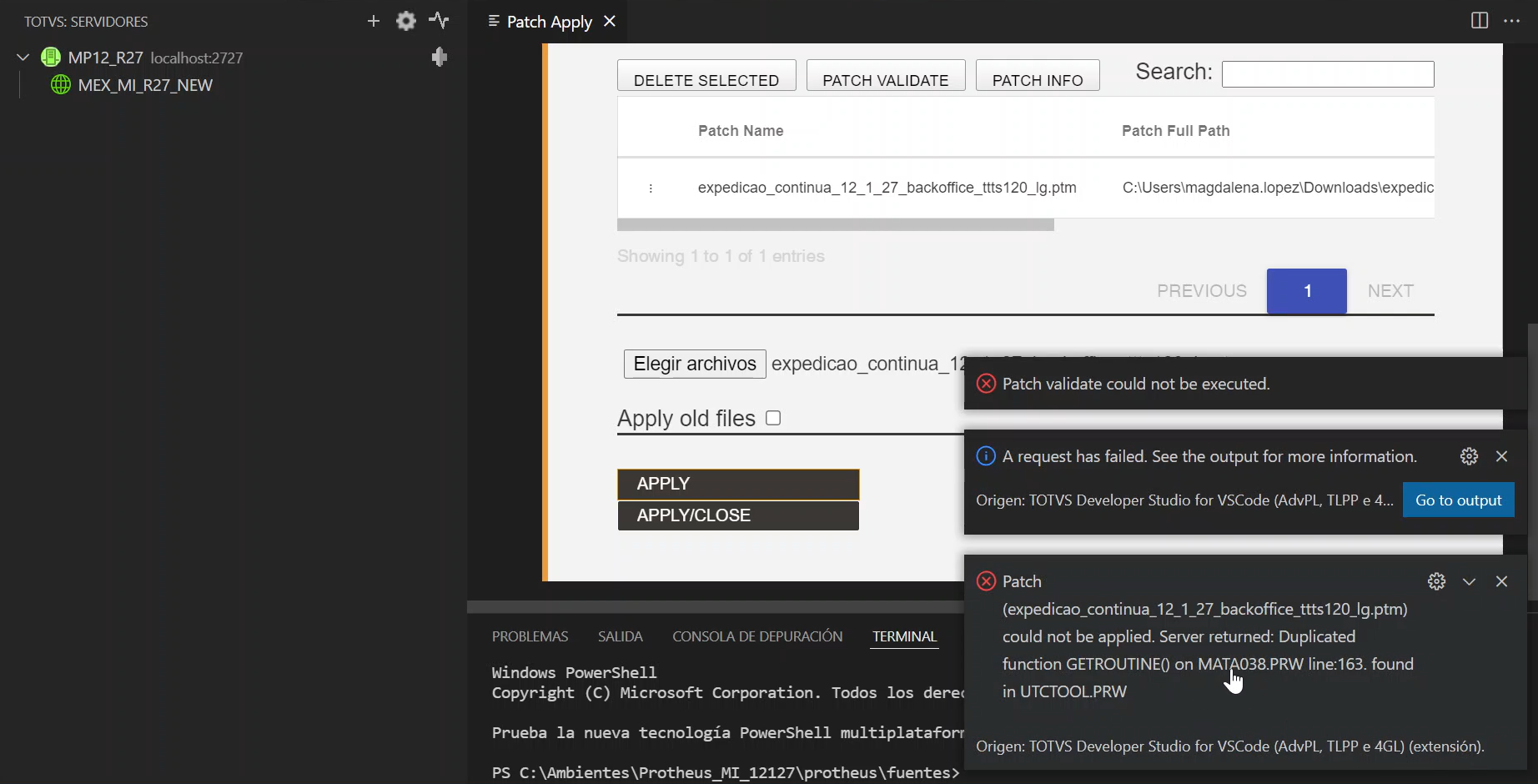Open server settings gear in TOTVS Servidores
The height and width of the screenshot is (784, 1538).
click(406, 21)
